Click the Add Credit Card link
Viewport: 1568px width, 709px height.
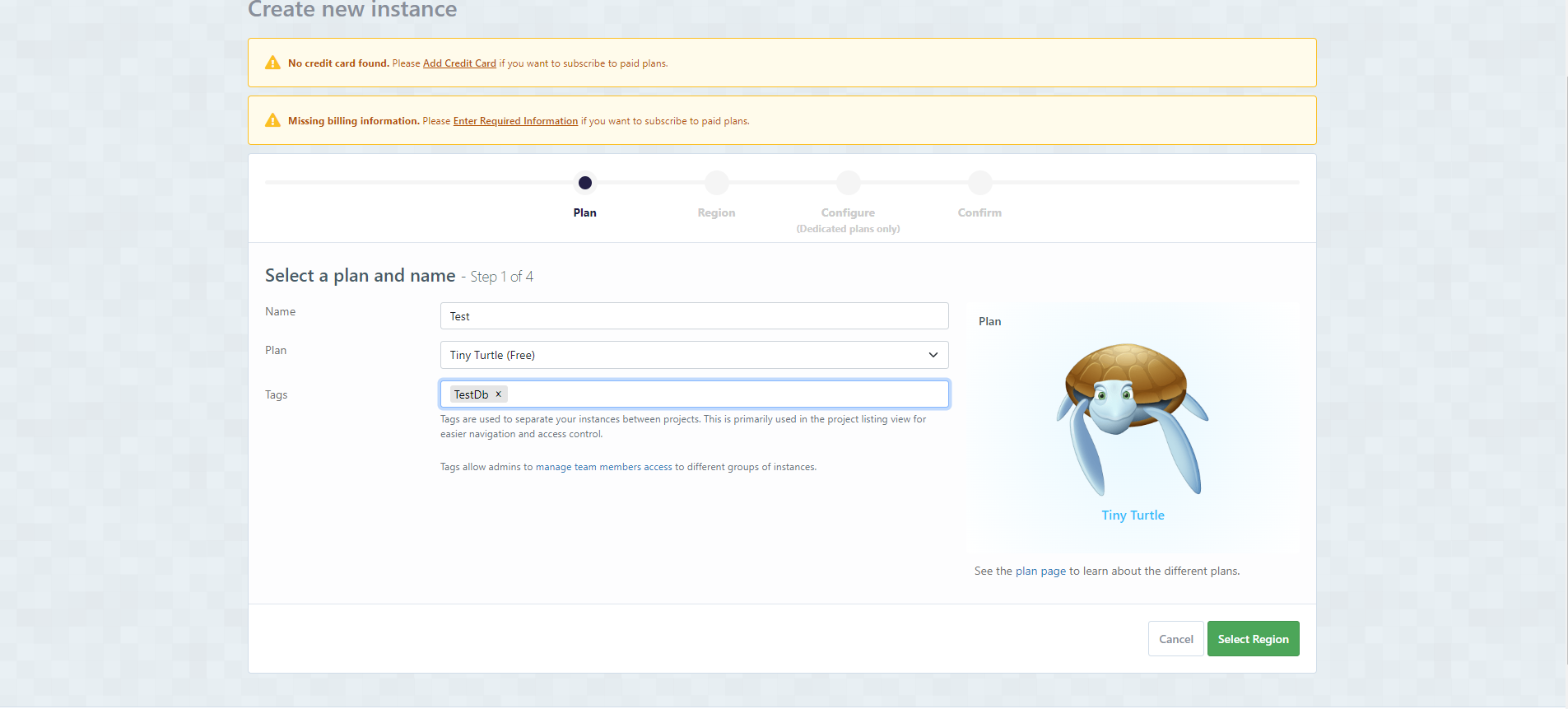coord(459,63)
